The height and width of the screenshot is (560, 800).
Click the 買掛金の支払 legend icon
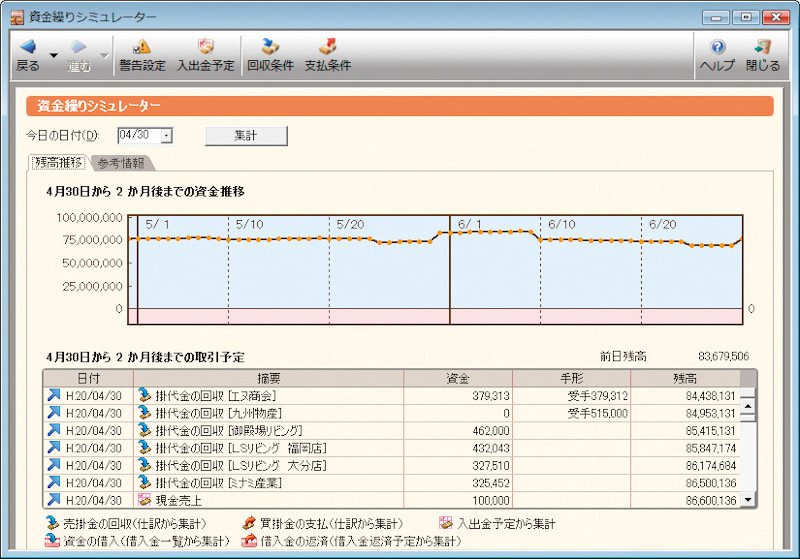click(x=249, y=523)
